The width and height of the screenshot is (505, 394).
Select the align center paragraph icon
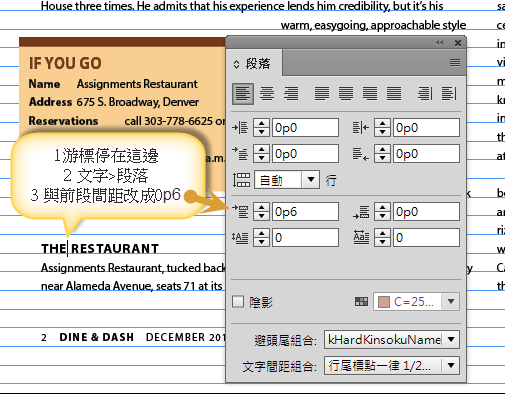(267, 94)
